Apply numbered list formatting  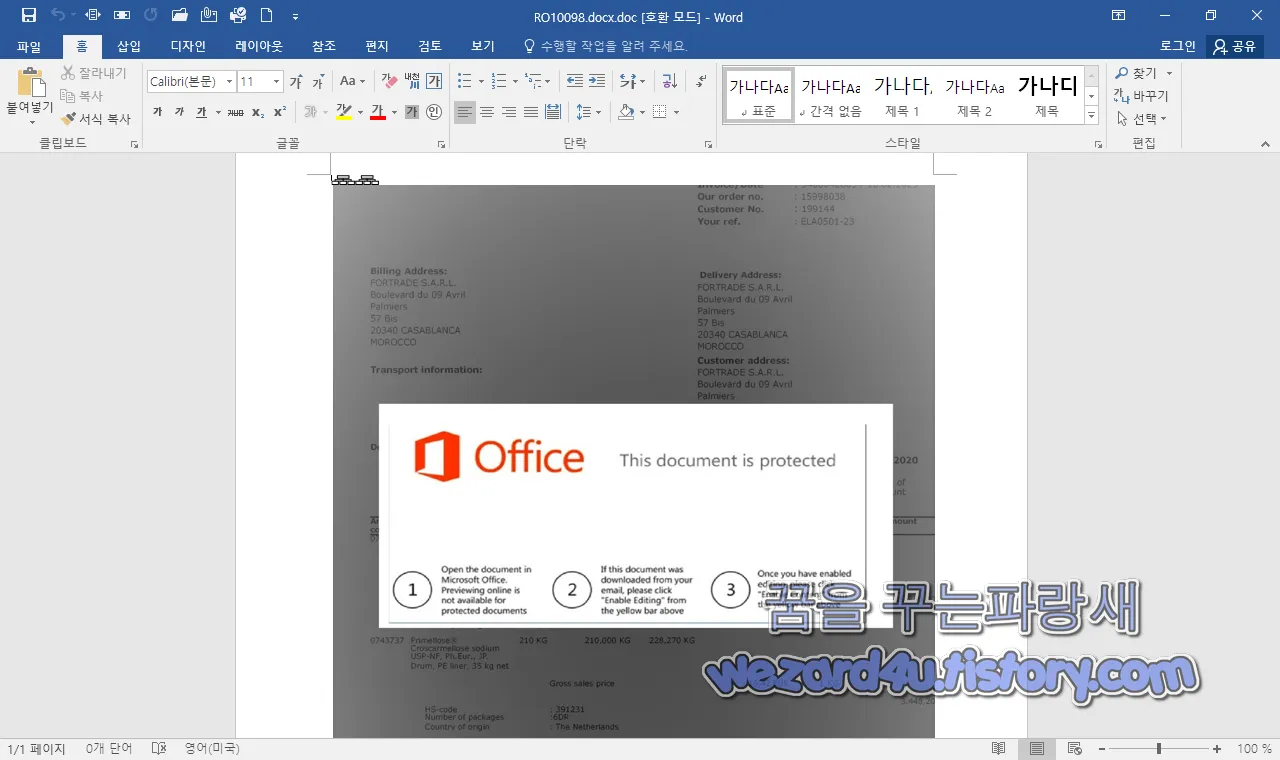(499, 82)
